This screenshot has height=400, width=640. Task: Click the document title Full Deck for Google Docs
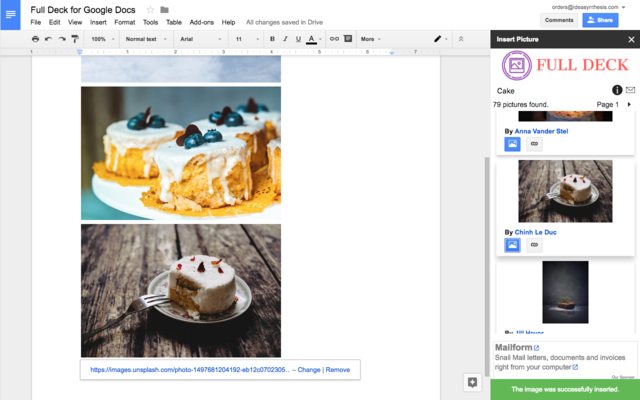point(83,10)
